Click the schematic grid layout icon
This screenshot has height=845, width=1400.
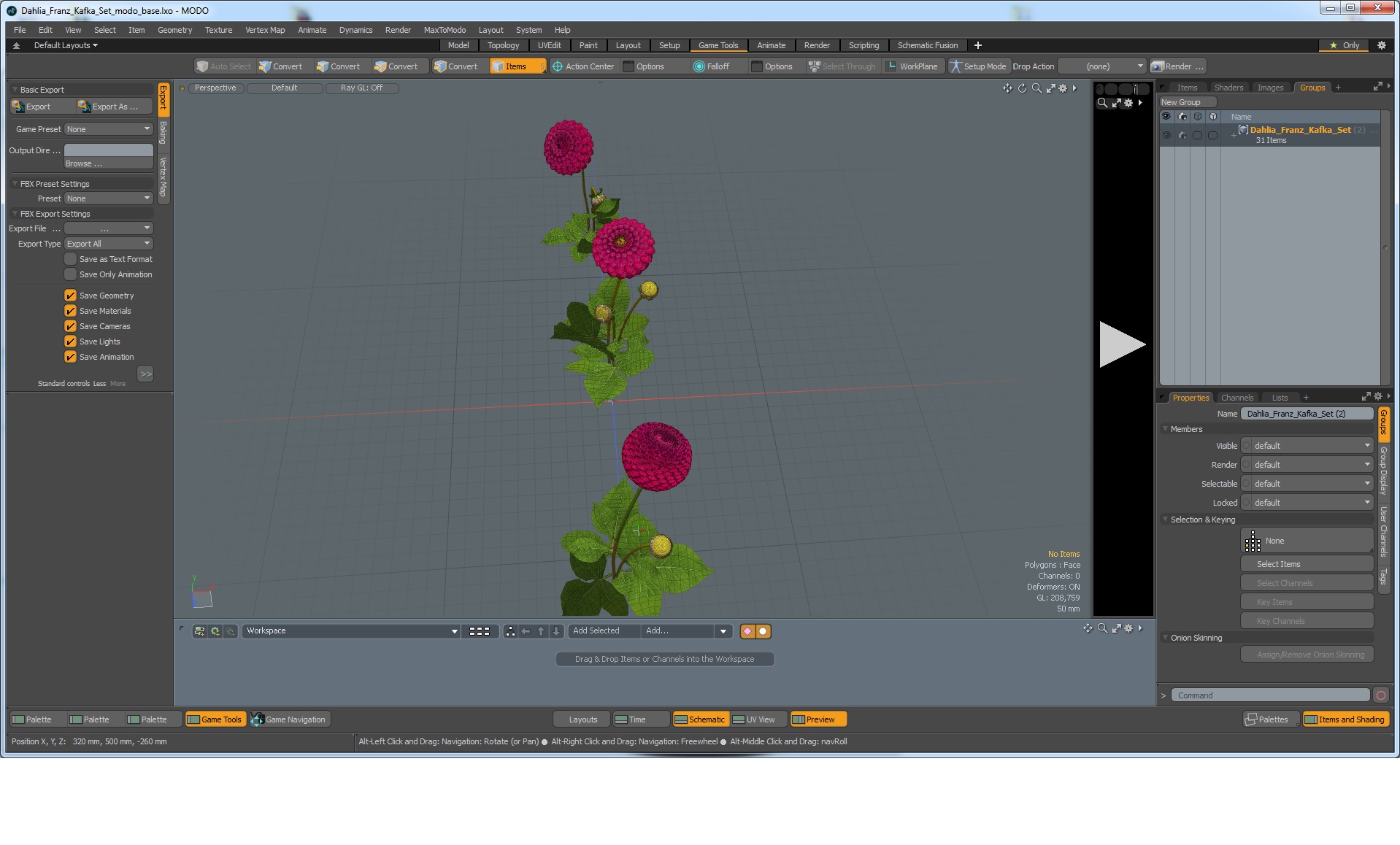point(480,631)
